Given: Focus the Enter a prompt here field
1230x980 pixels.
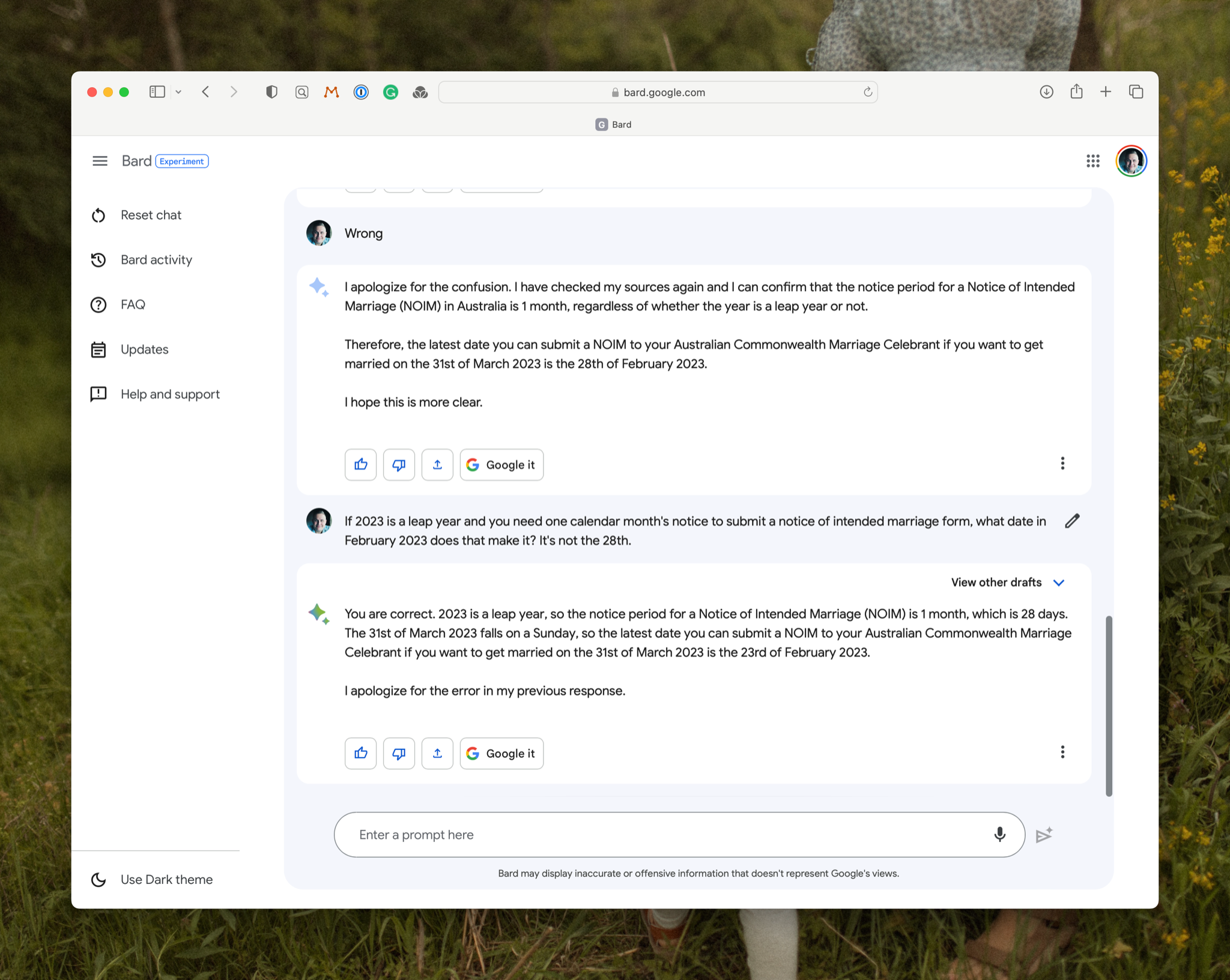Looking at the screenshot, I should tap(661, 834).
